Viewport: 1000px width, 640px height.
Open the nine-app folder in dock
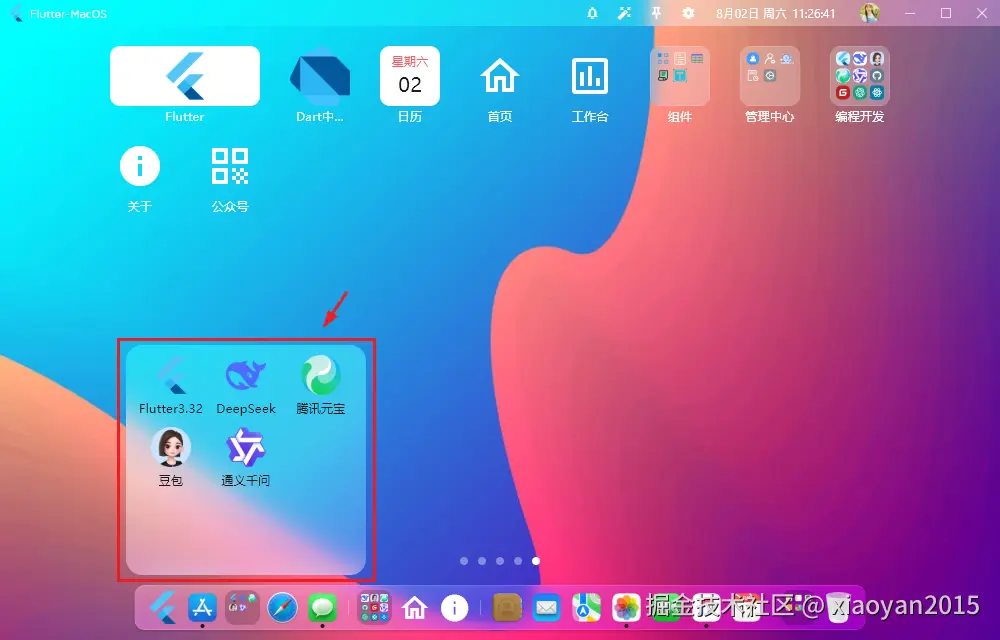[x=374, y=607]
